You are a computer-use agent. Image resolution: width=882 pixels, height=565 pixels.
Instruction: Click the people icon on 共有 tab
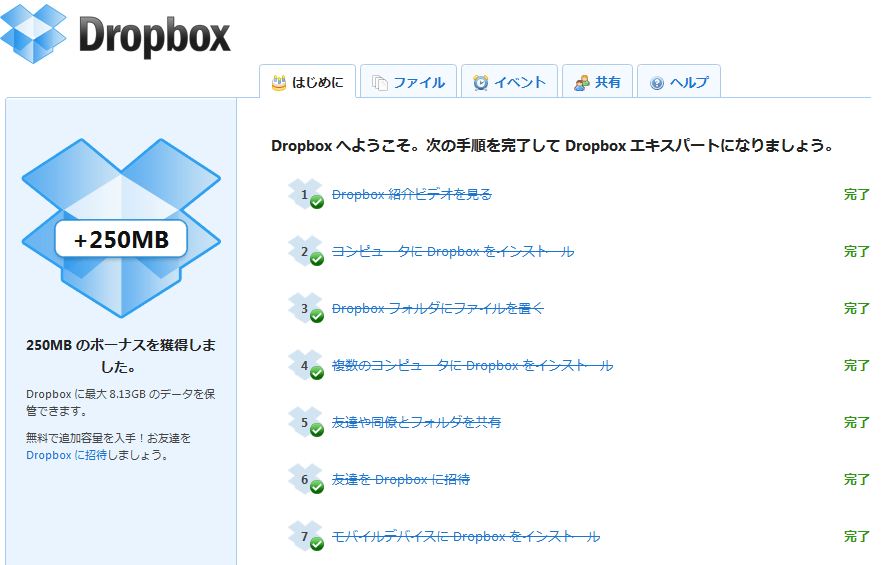point(582,83)
